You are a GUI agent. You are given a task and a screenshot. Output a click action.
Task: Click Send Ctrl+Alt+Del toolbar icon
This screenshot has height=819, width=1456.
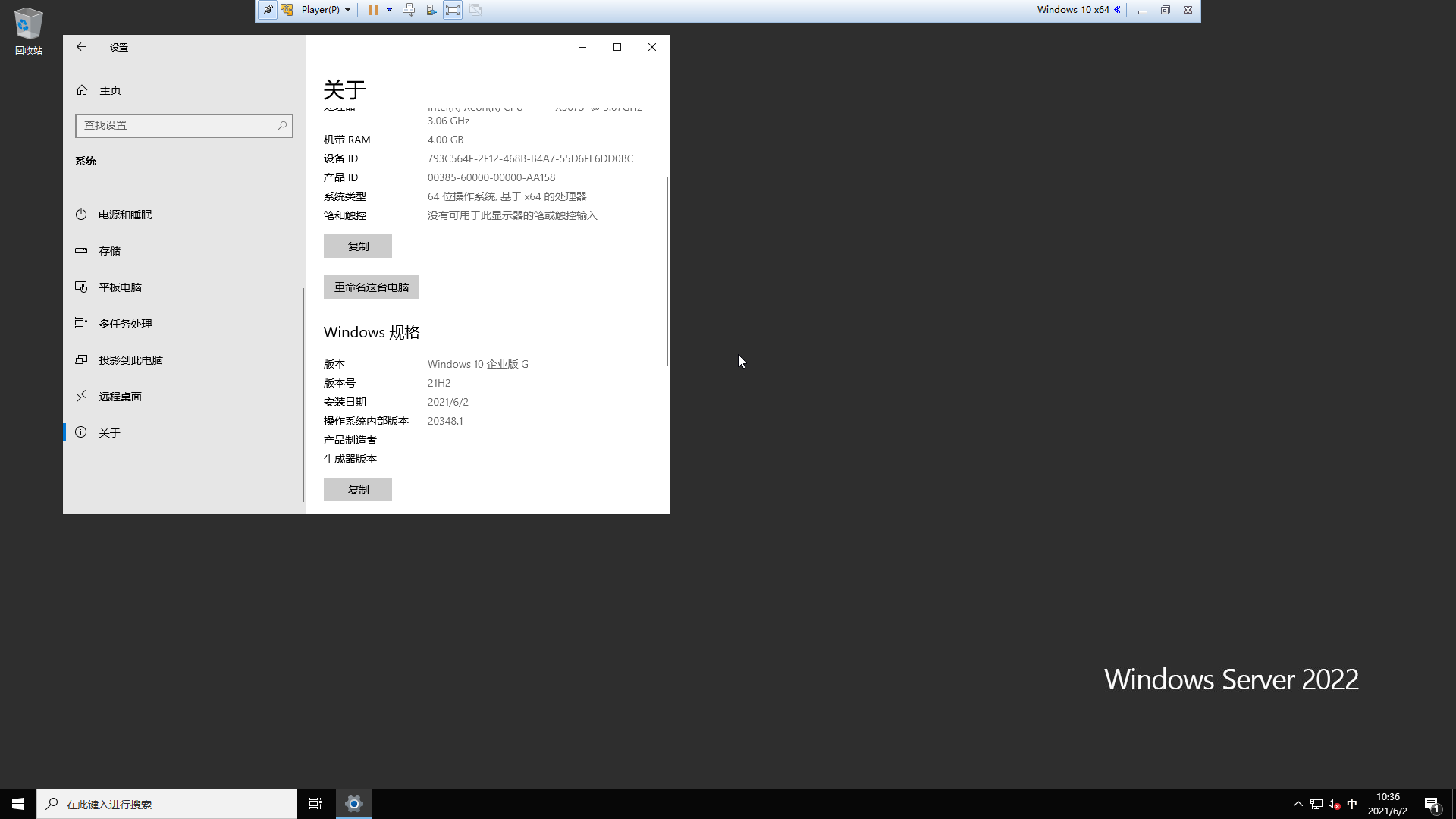(x=409, y=10)
